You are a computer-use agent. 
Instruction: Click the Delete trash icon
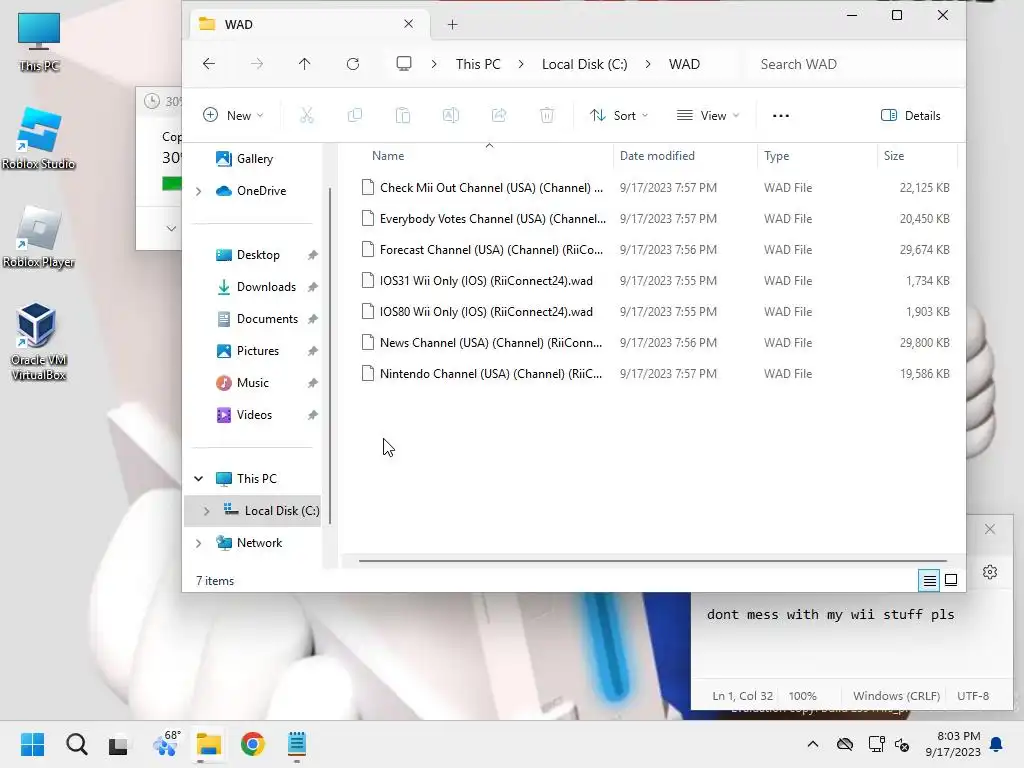tap(547, 116)
